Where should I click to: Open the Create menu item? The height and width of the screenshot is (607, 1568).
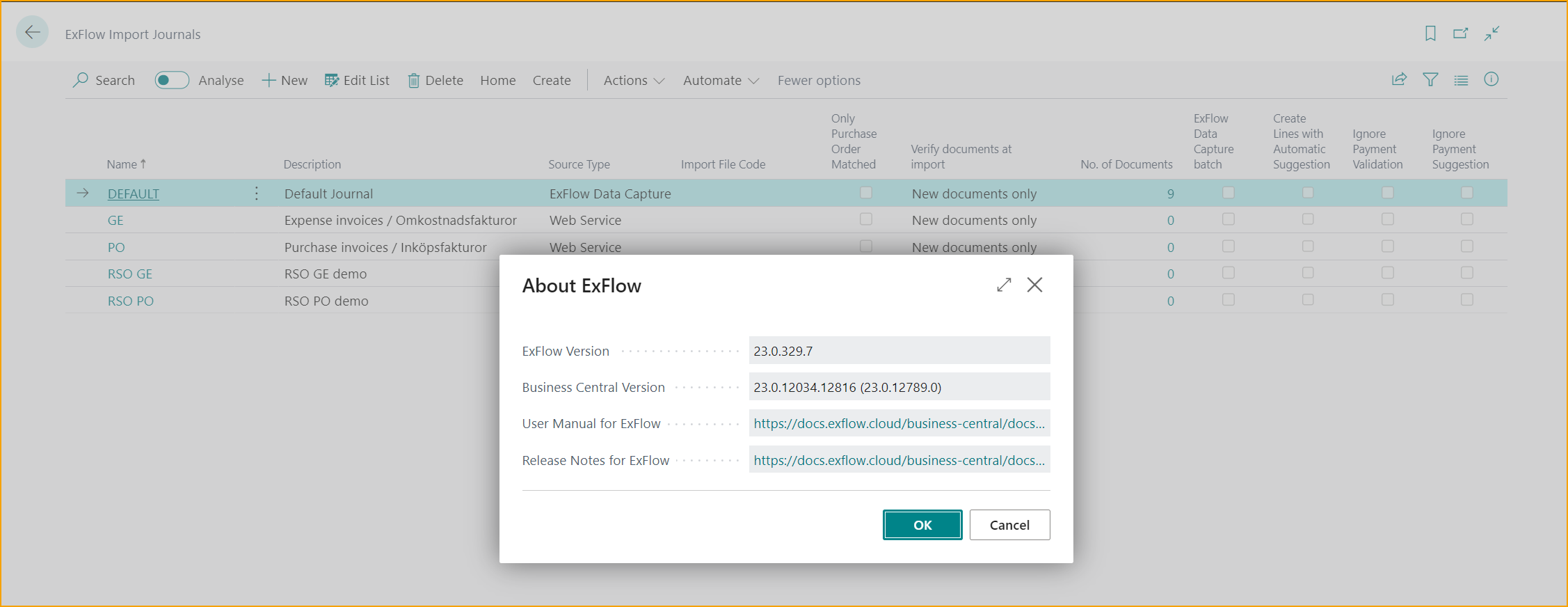coord(552,81)
